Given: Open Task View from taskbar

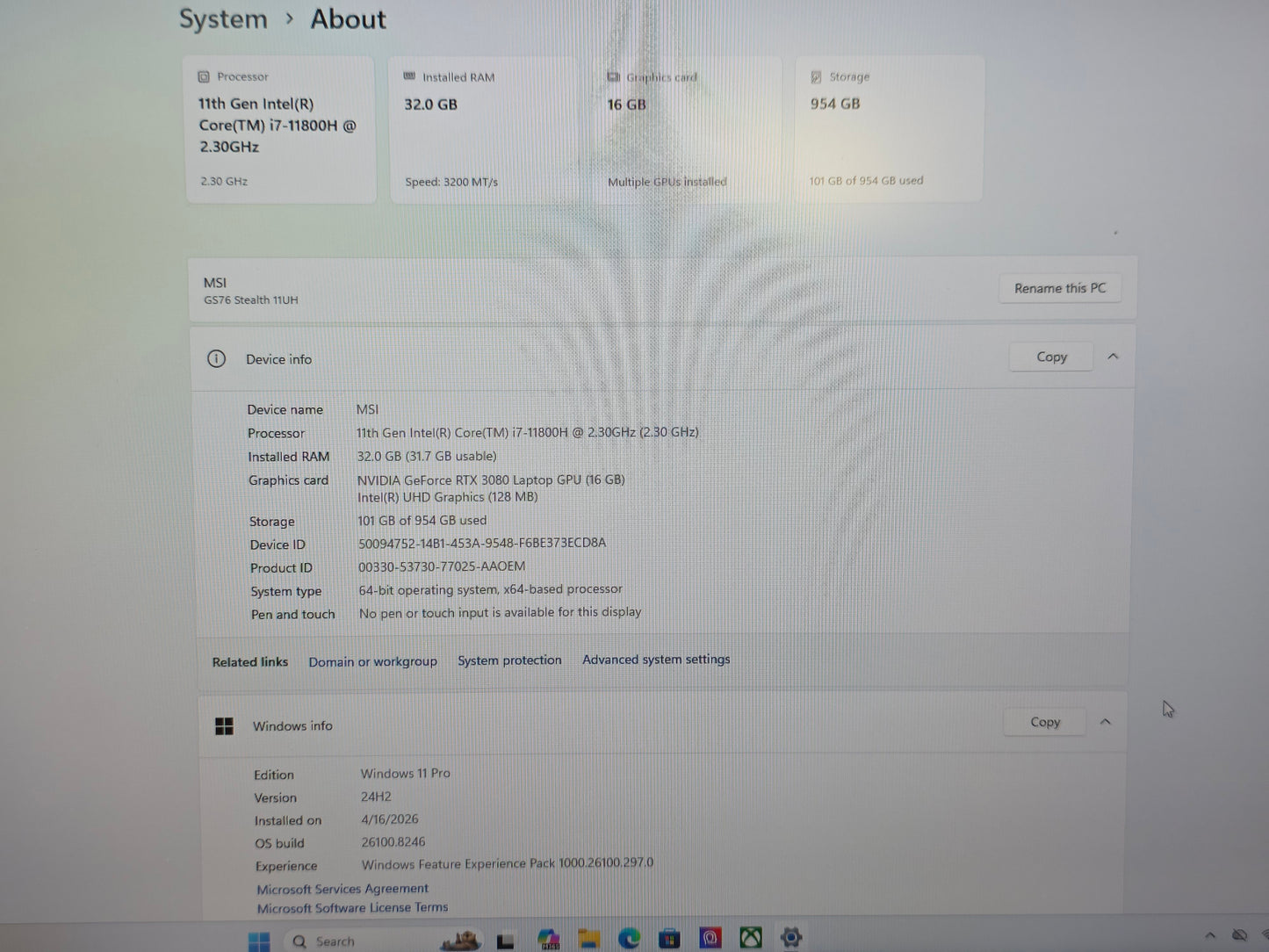Looking at the screenshot, I should [x=506, y=941].
